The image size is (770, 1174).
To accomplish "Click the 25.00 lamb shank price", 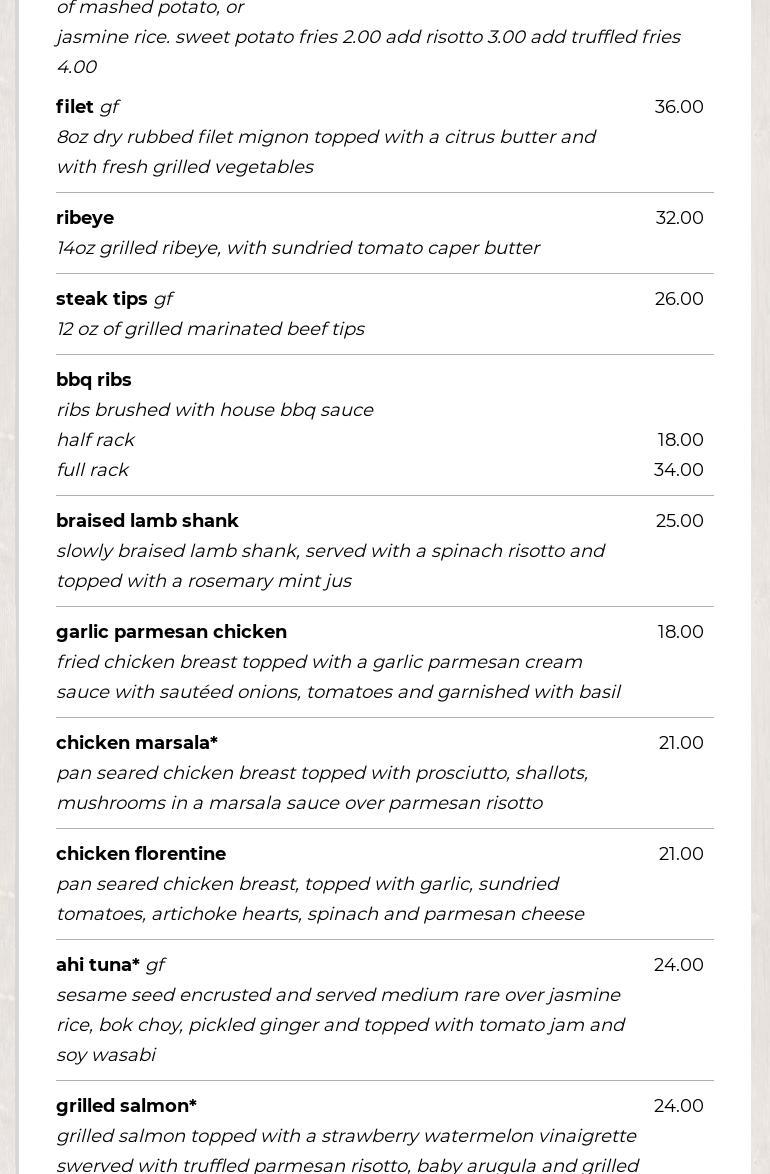I will (679, 521).
